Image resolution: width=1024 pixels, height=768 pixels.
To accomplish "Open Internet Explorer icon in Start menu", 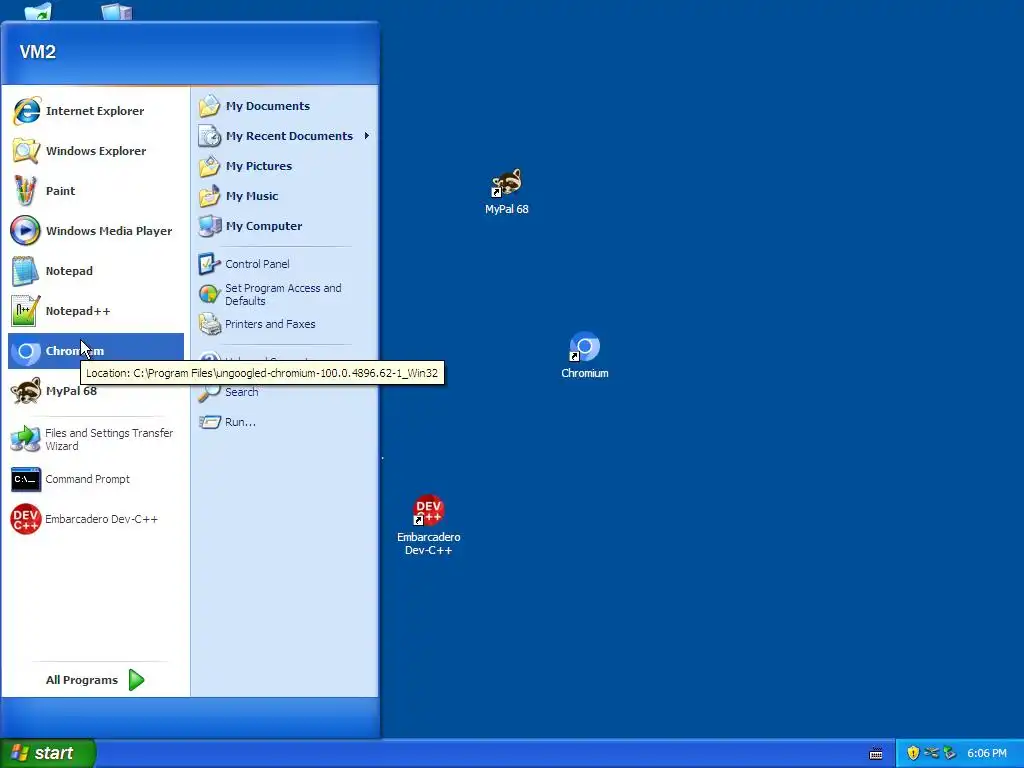I will tap(26, 111).
